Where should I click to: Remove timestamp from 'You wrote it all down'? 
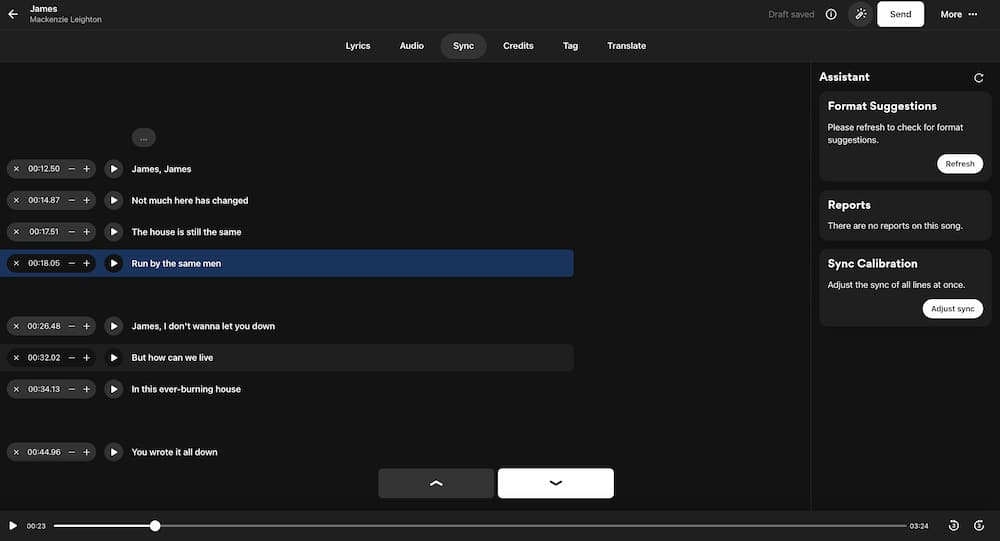[17, 452]
